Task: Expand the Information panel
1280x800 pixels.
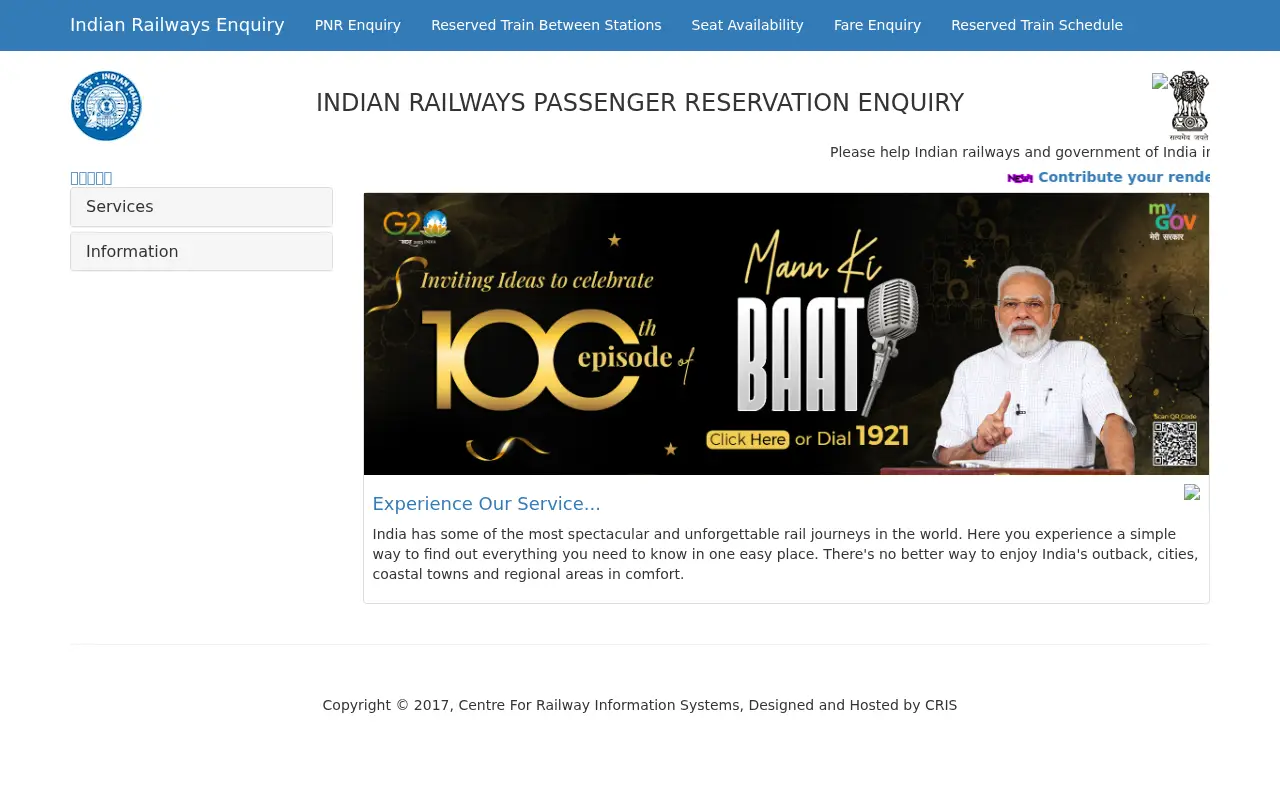Action: (201, 252)
